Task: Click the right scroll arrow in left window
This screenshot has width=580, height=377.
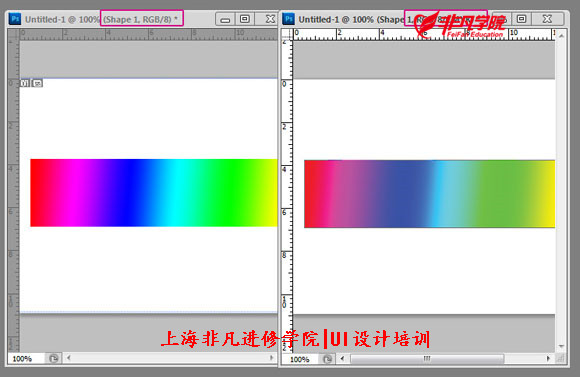Action: (x=272, y=358)
